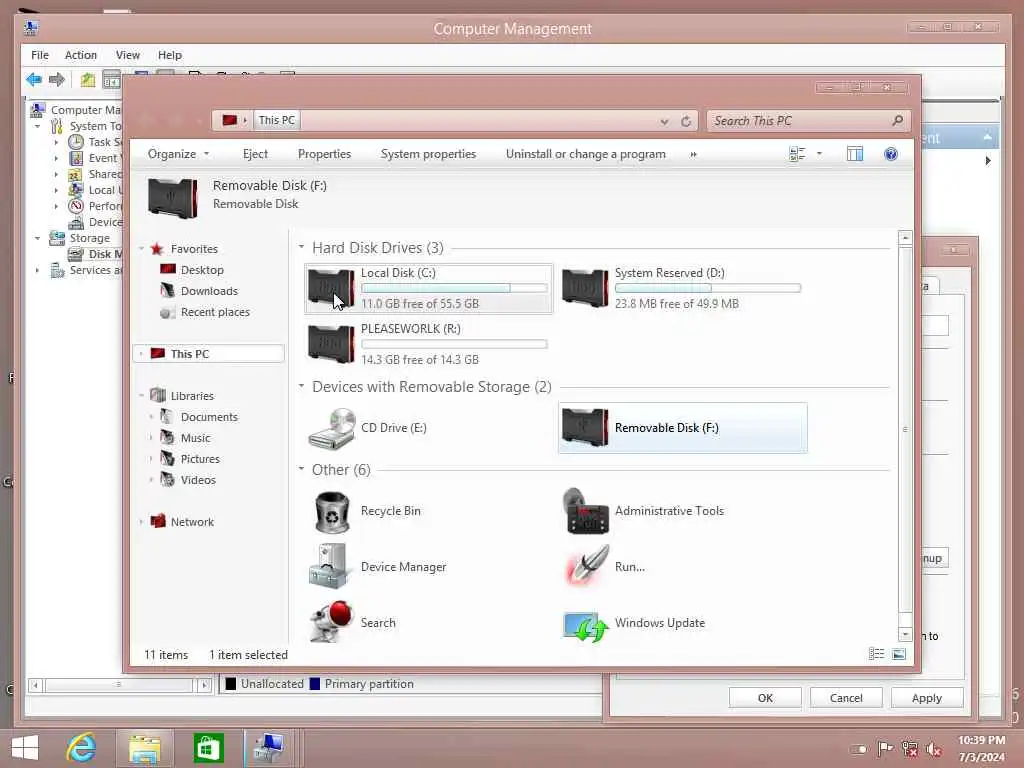Launch the Run... item

pos(605,567)
